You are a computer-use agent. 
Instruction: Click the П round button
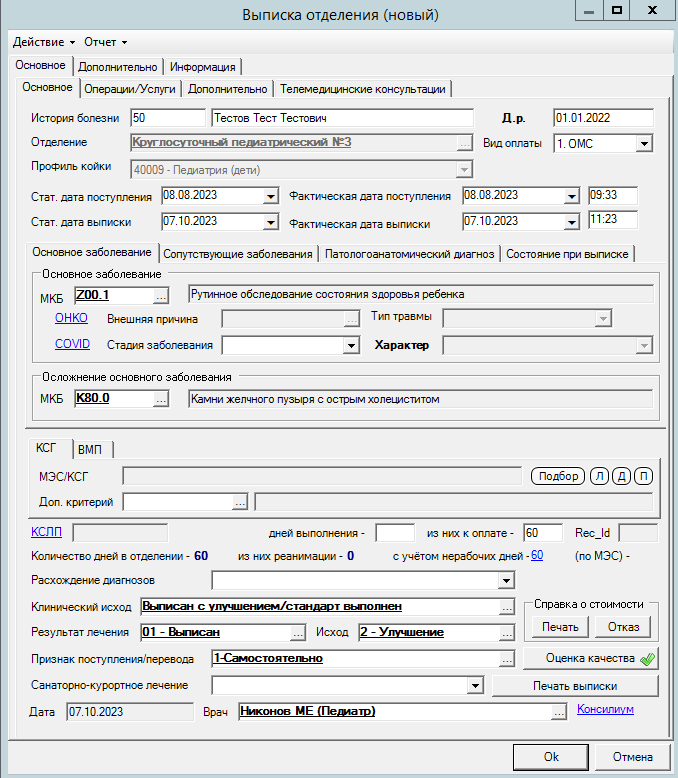tap(644, 476)
